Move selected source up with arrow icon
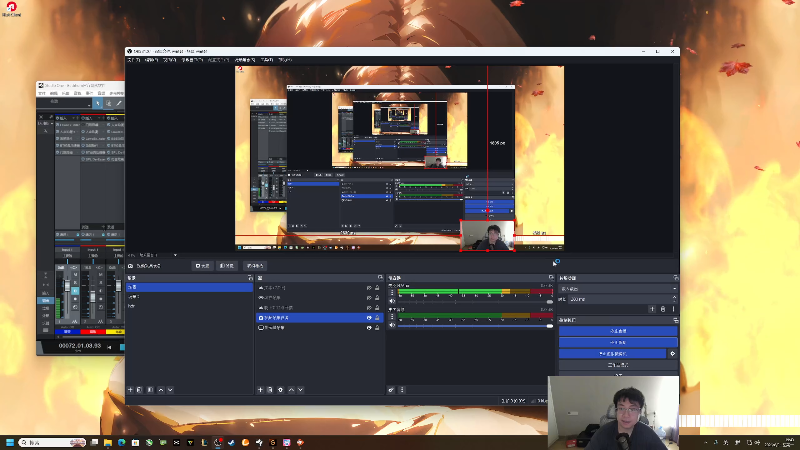The image size is (800, 450). pos(291,390)
